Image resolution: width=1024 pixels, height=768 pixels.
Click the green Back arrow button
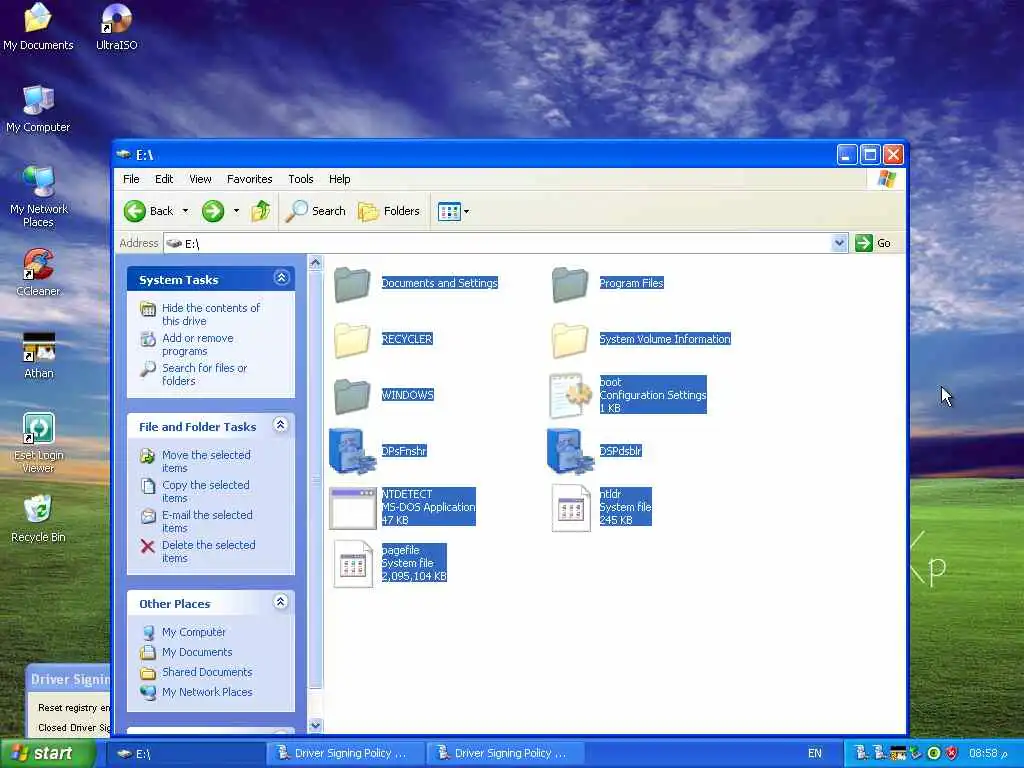135,211
